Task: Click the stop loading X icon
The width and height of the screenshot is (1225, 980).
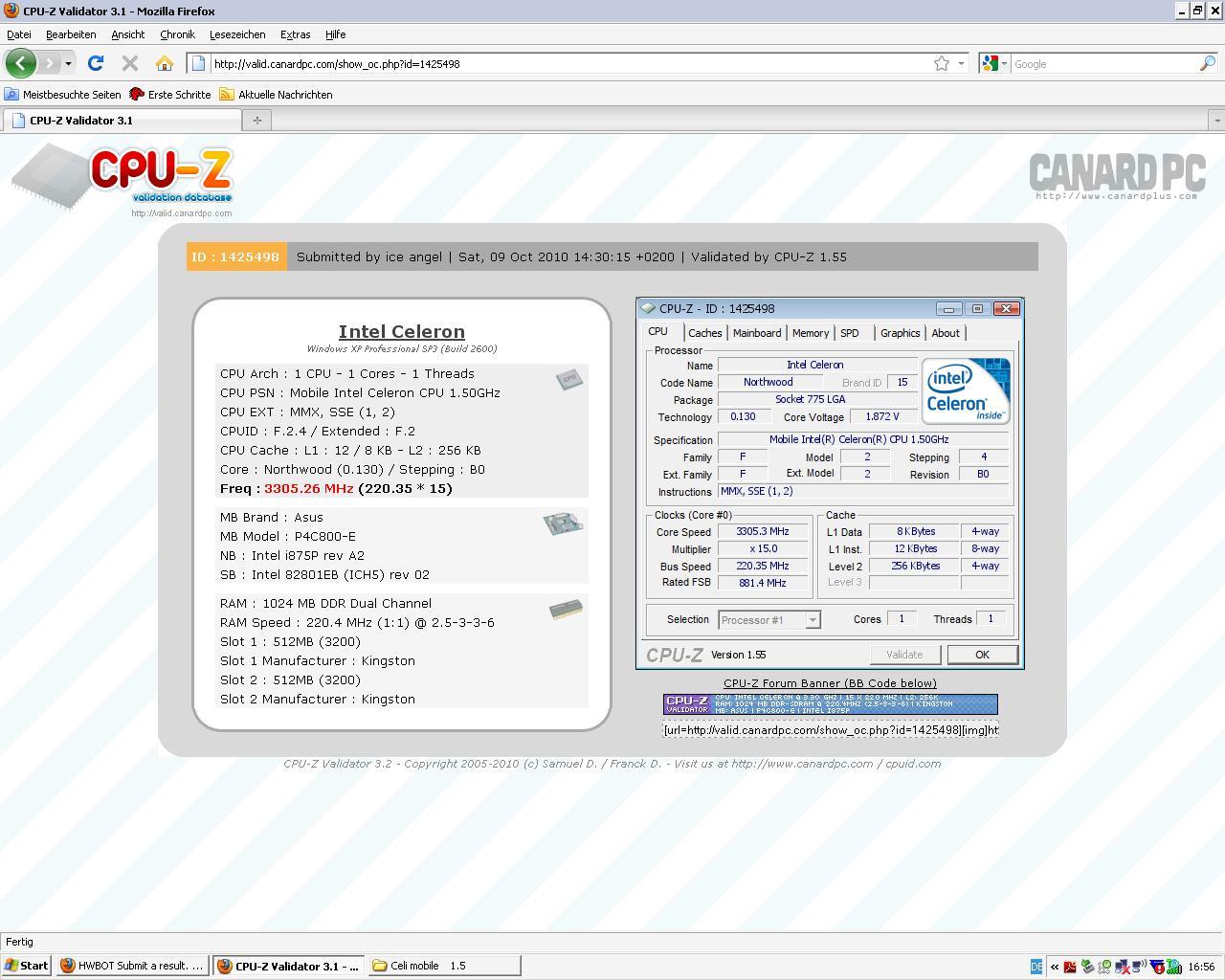Action: point(130,63)
